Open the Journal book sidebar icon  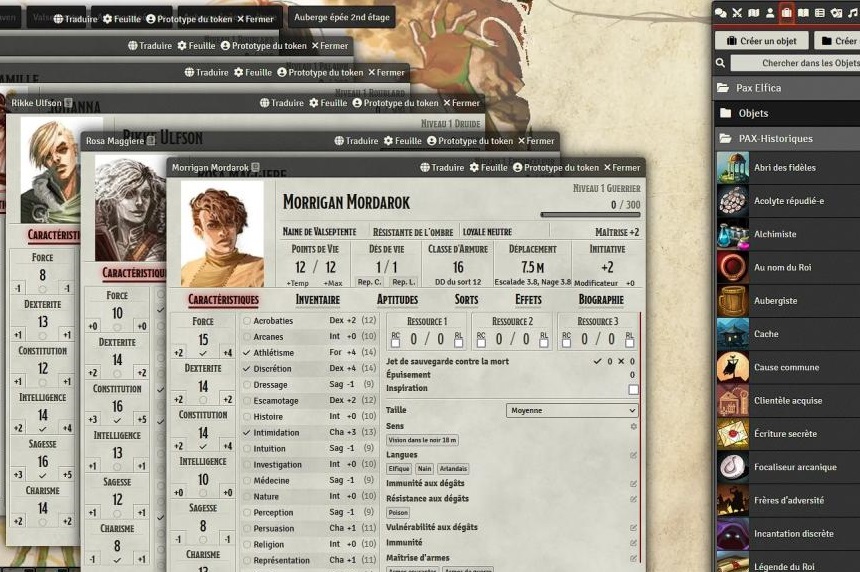(x=803, y=12)
